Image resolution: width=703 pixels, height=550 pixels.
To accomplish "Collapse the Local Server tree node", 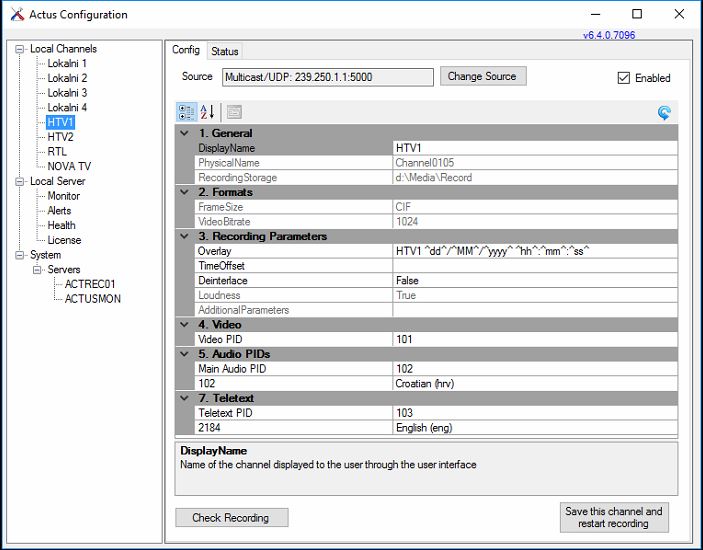I will point(21,182).
